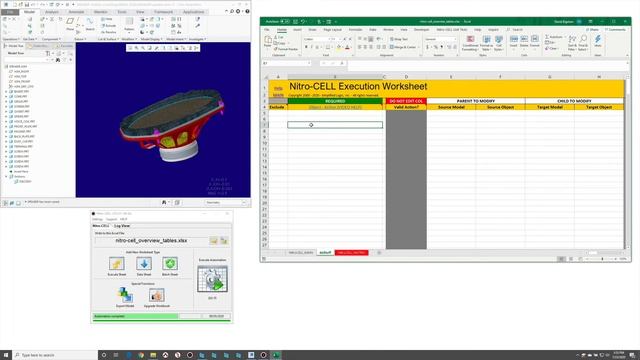
Task: Toggle AutoSave switch in Excel title bar
Action: click(x=285, y=22)
